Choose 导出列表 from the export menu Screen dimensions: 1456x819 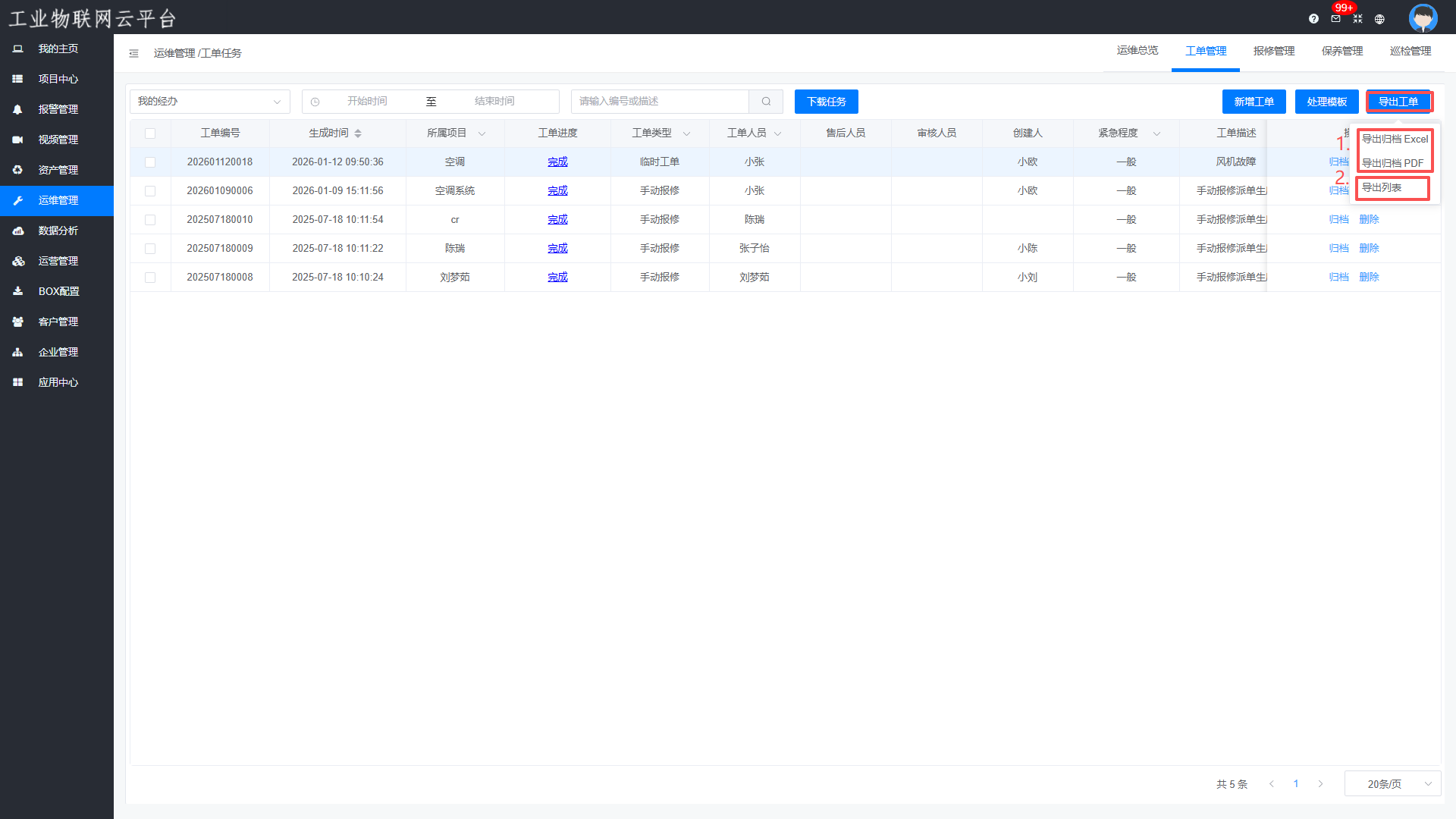[x=1382, y=187]
